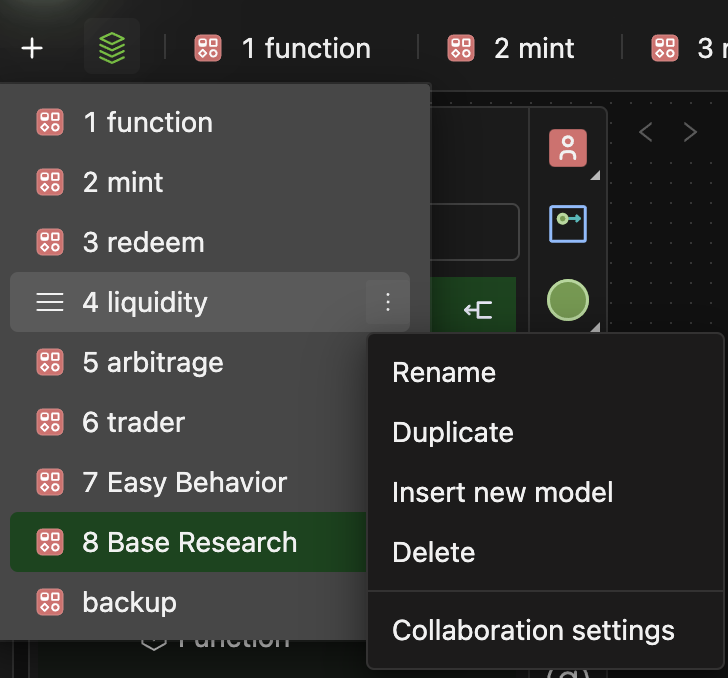
Task: Open three-dot menu for 4 liquidity
Action: point(388,302)
